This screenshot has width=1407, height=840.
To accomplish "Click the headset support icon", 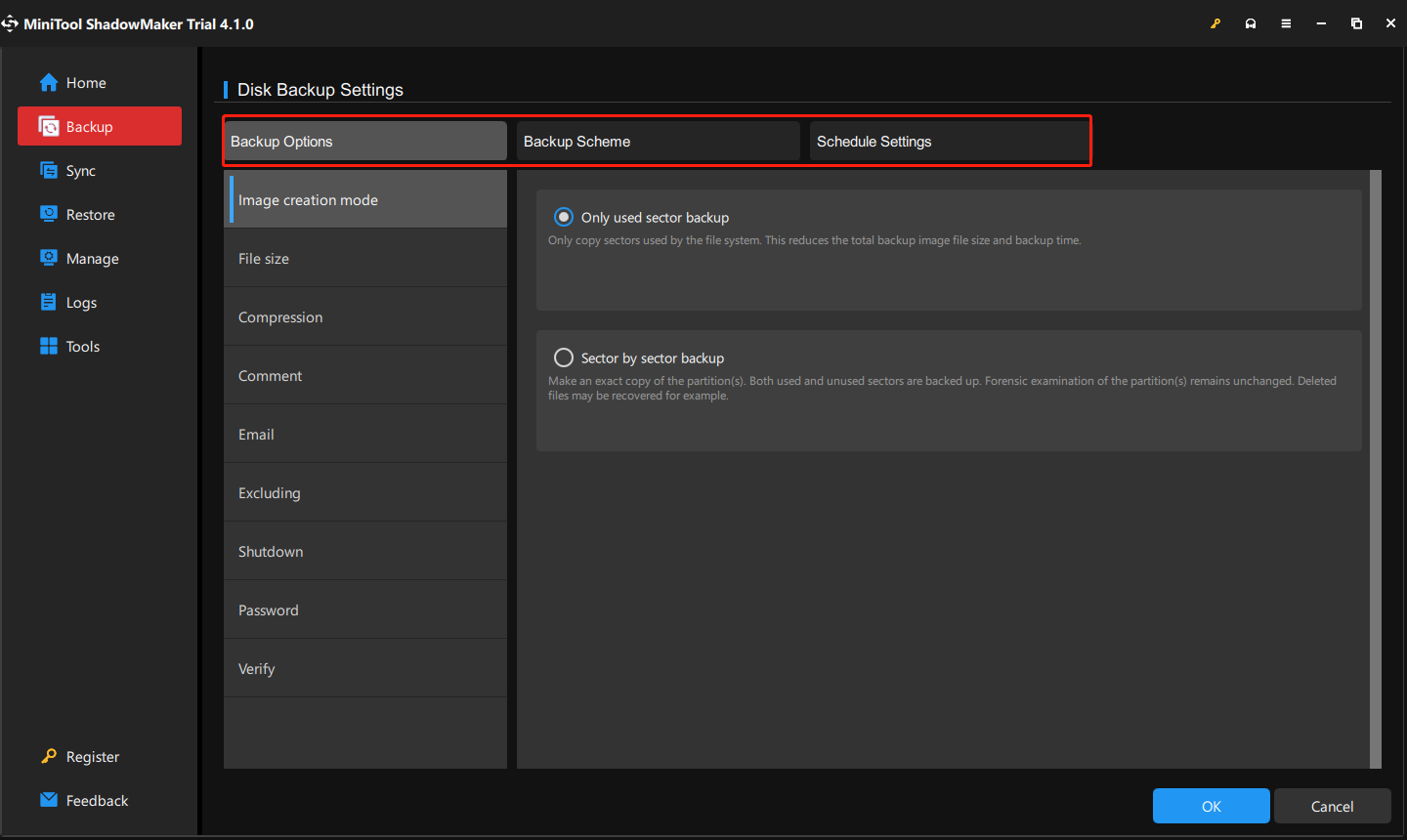I will [x=1251, y=23].
